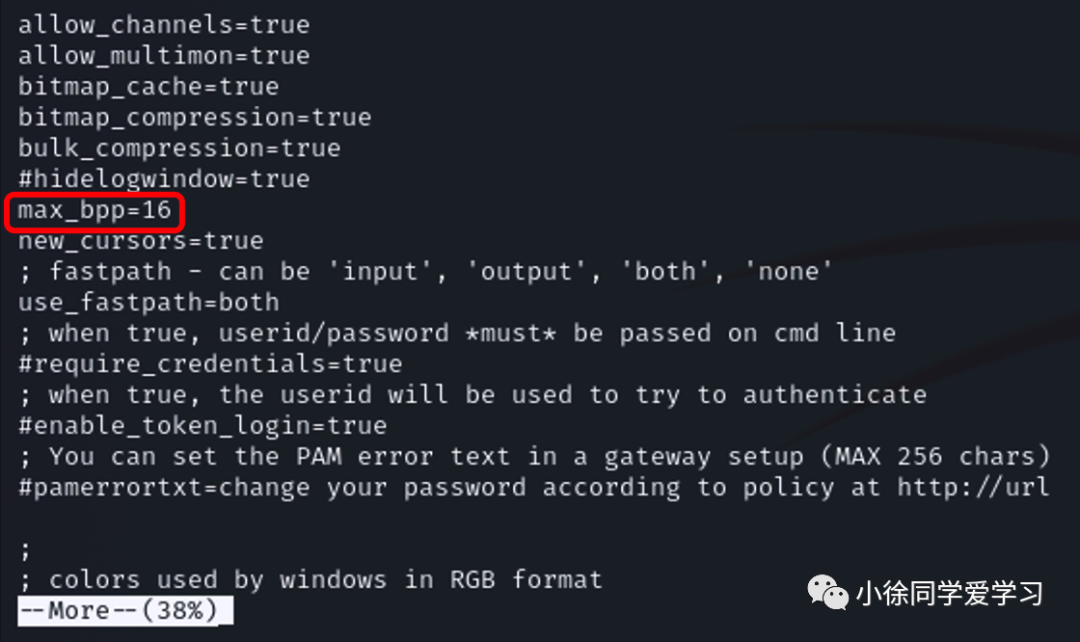Click the use_fastpath=both line

(x=149, y=302)
